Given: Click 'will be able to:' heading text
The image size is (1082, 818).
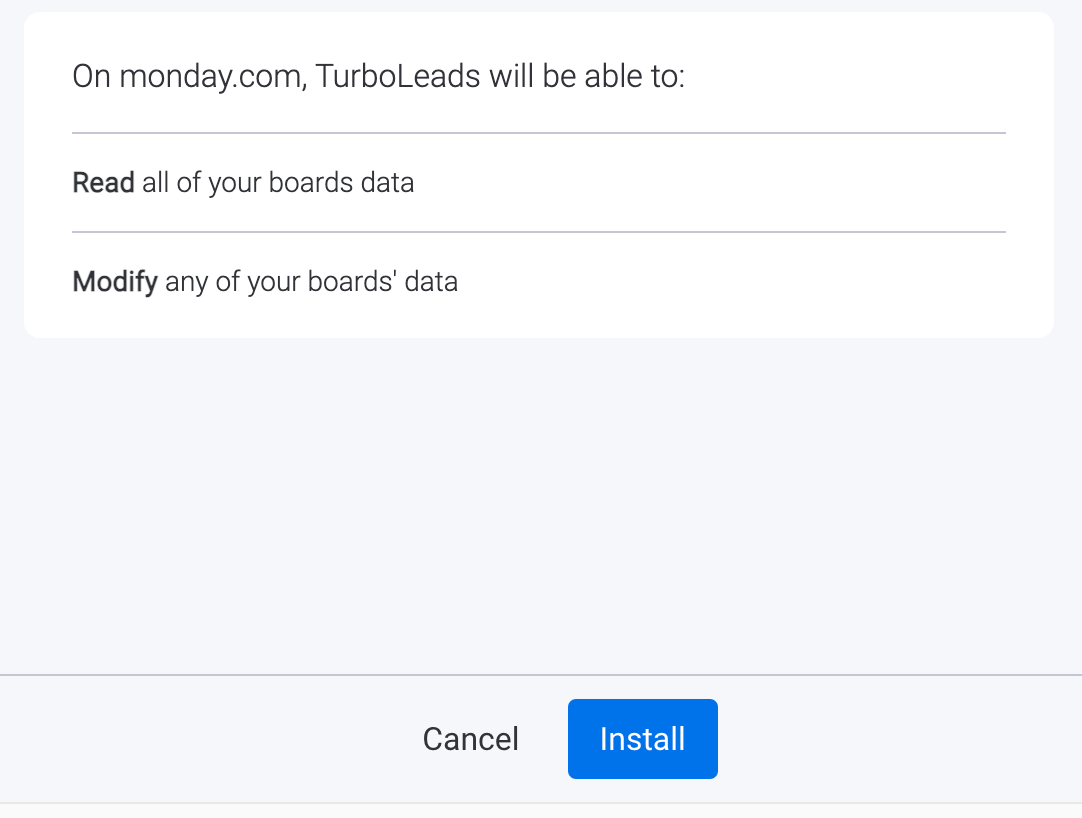Looking at the screenshot, I should click(587, 77).
